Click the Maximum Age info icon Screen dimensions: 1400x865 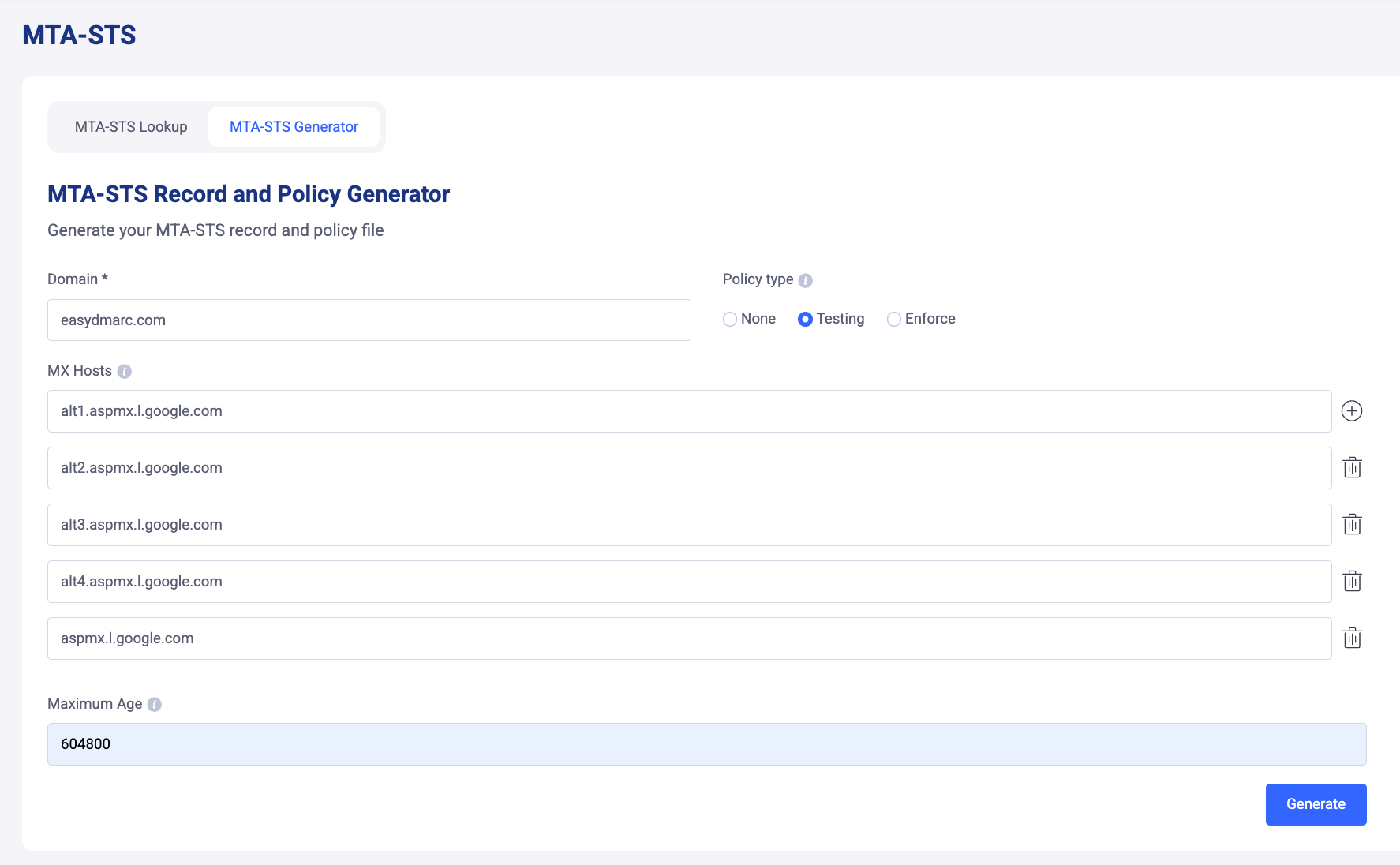(155, 705)
